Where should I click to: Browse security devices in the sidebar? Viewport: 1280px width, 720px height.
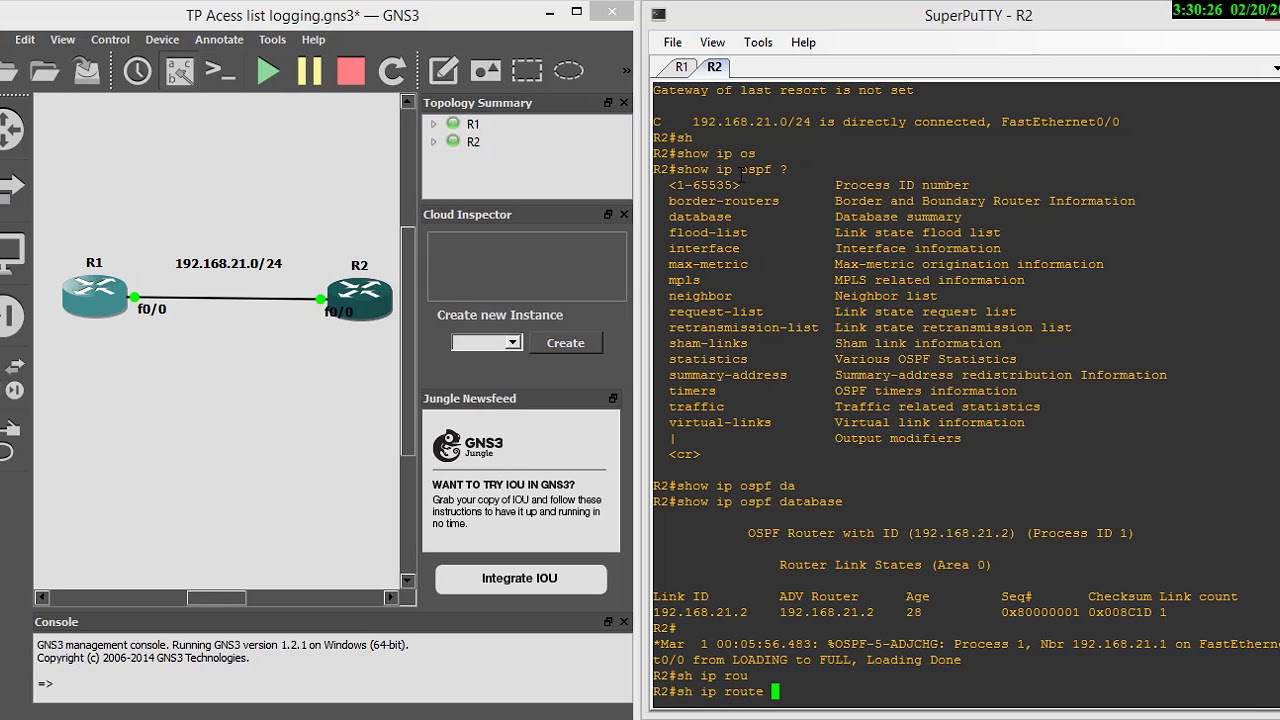tap(8, 316)
